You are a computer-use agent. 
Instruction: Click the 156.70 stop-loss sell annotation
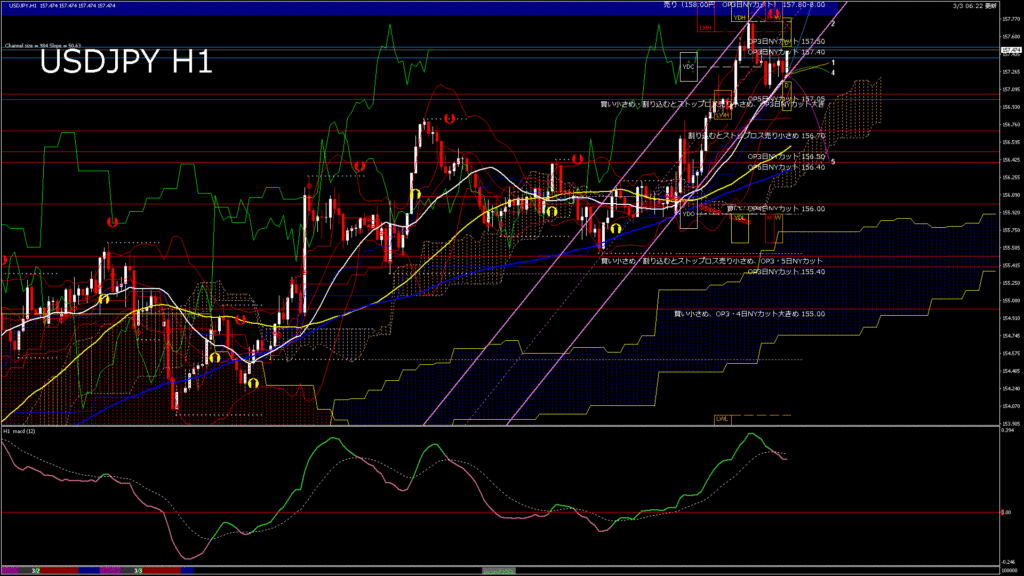(x=755, y=135)
